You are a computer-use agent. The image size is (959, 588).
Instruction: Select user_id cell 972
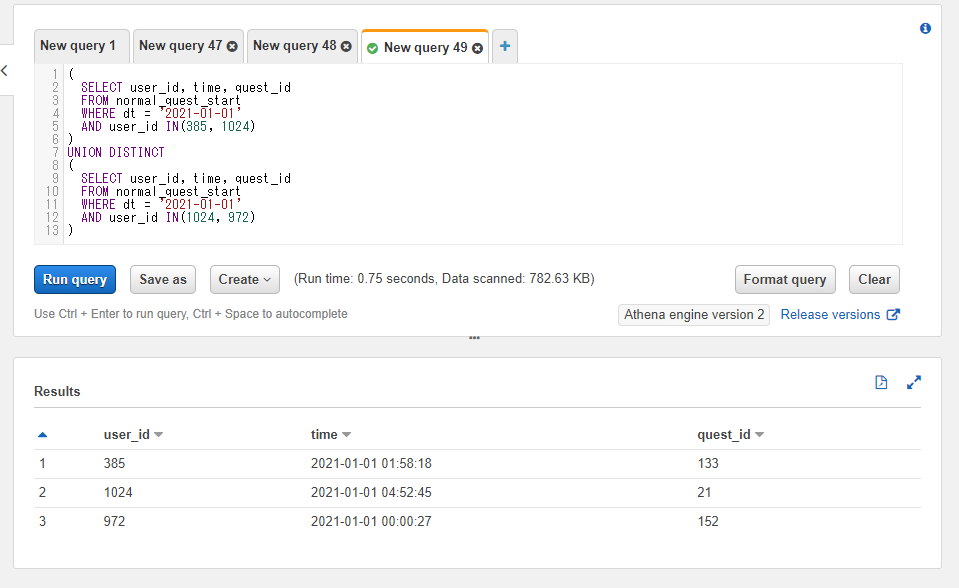click(x=114, y=521)
